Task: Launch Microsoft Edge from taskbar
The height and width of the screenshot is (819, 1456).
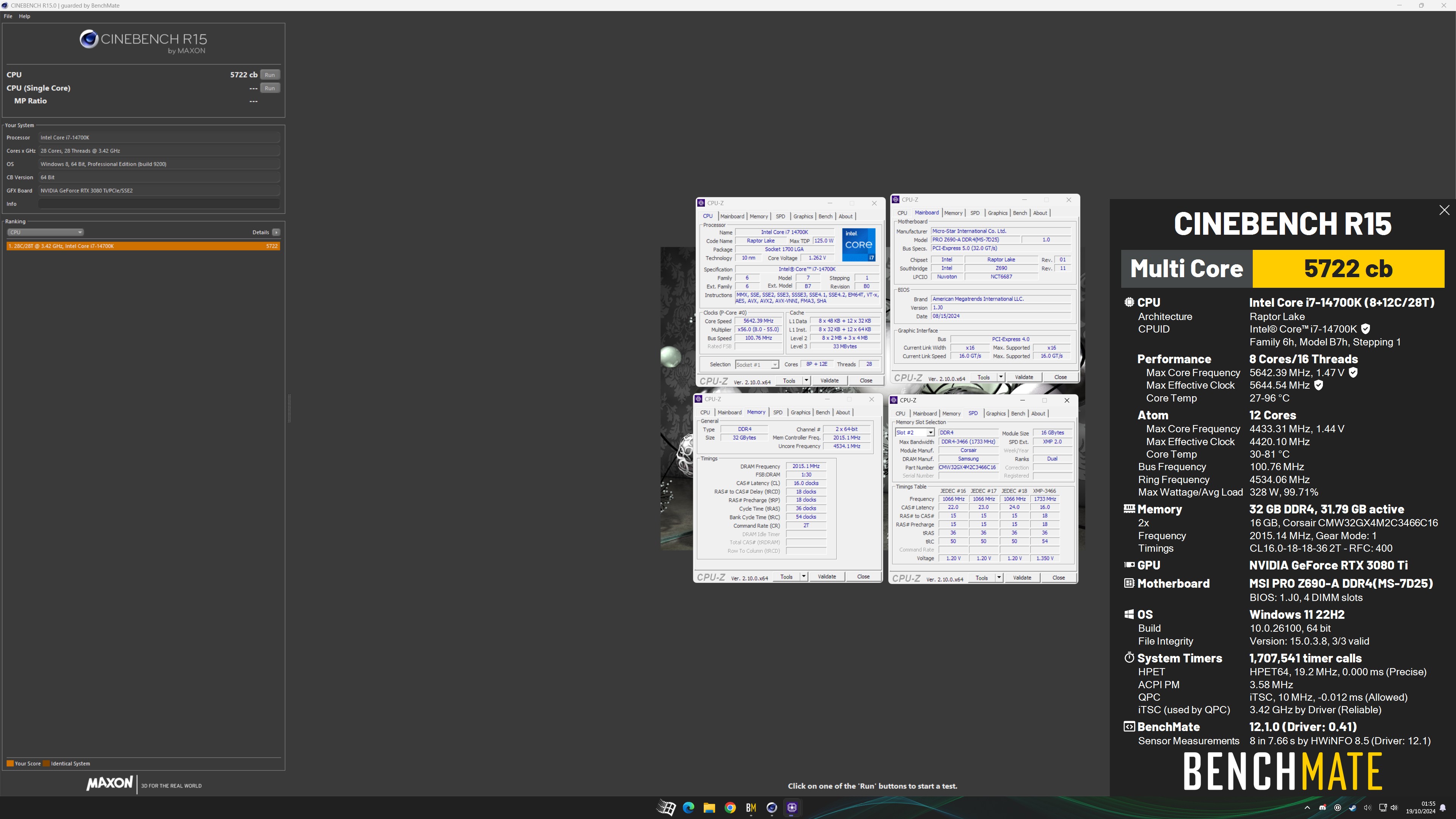Action: tap(688, 808)
